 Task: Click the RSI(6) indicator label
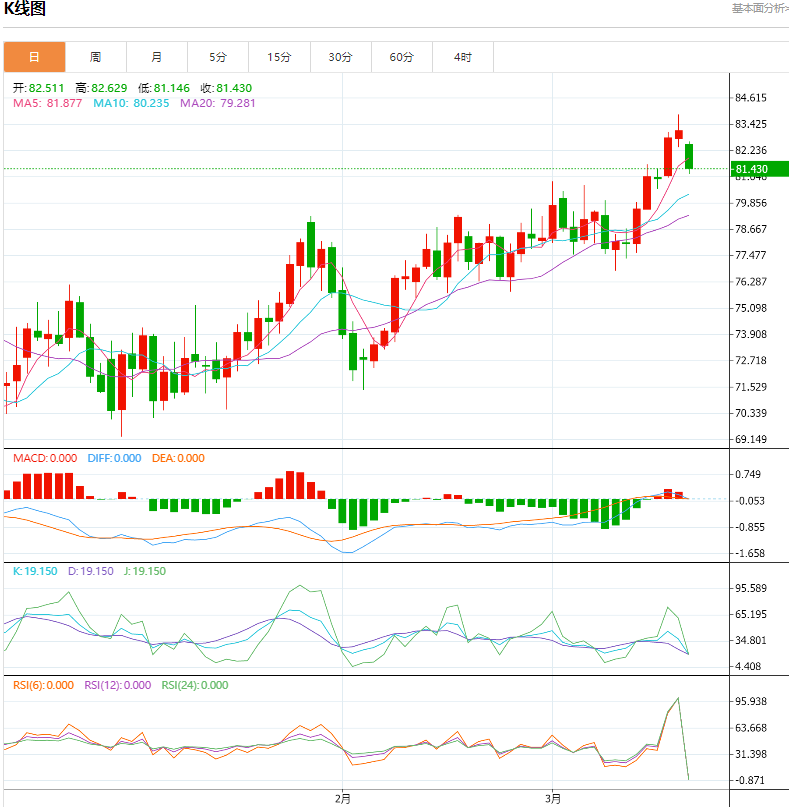[41, 685]
